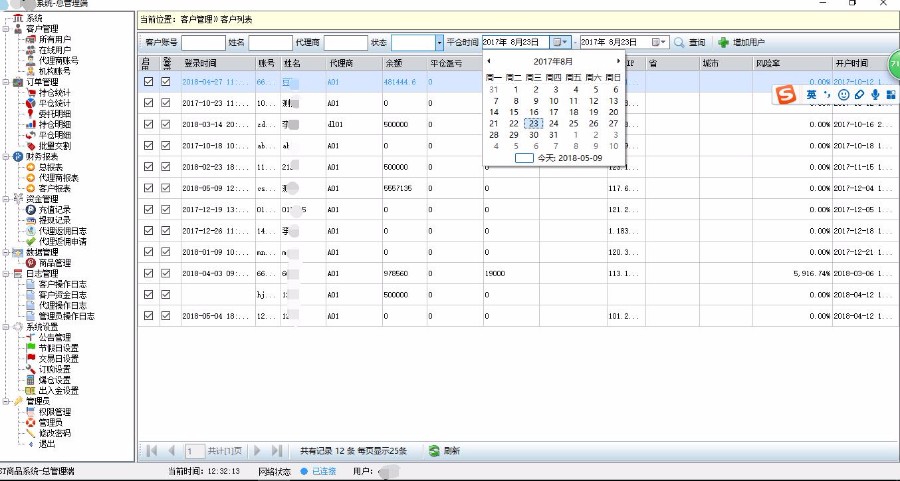Click the Sogou input method S icon

coord(786,95)
